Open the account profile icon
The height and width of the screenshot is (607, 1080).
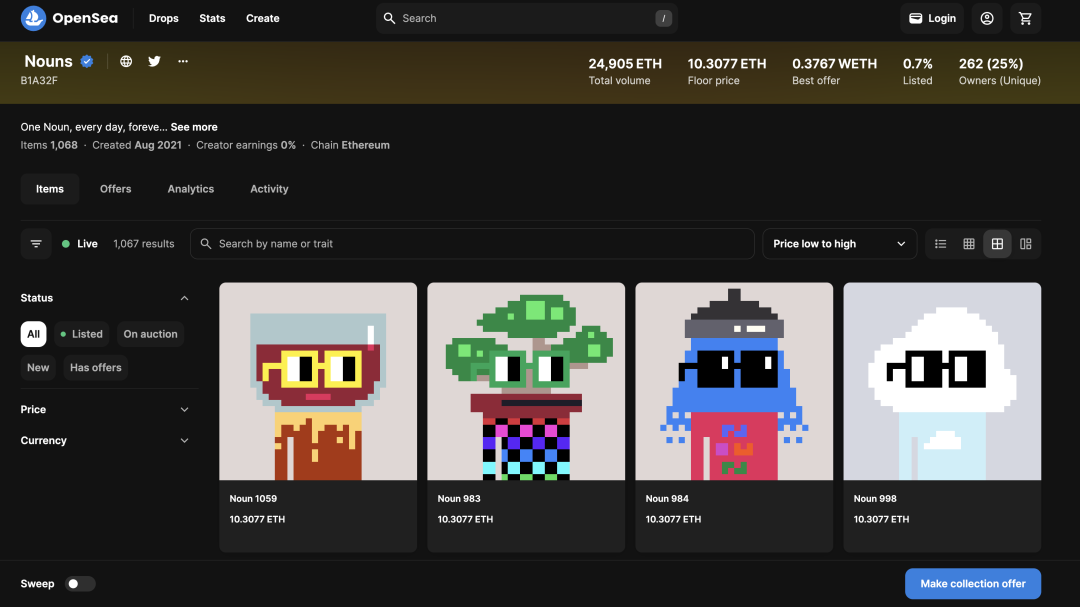(986, 19)
